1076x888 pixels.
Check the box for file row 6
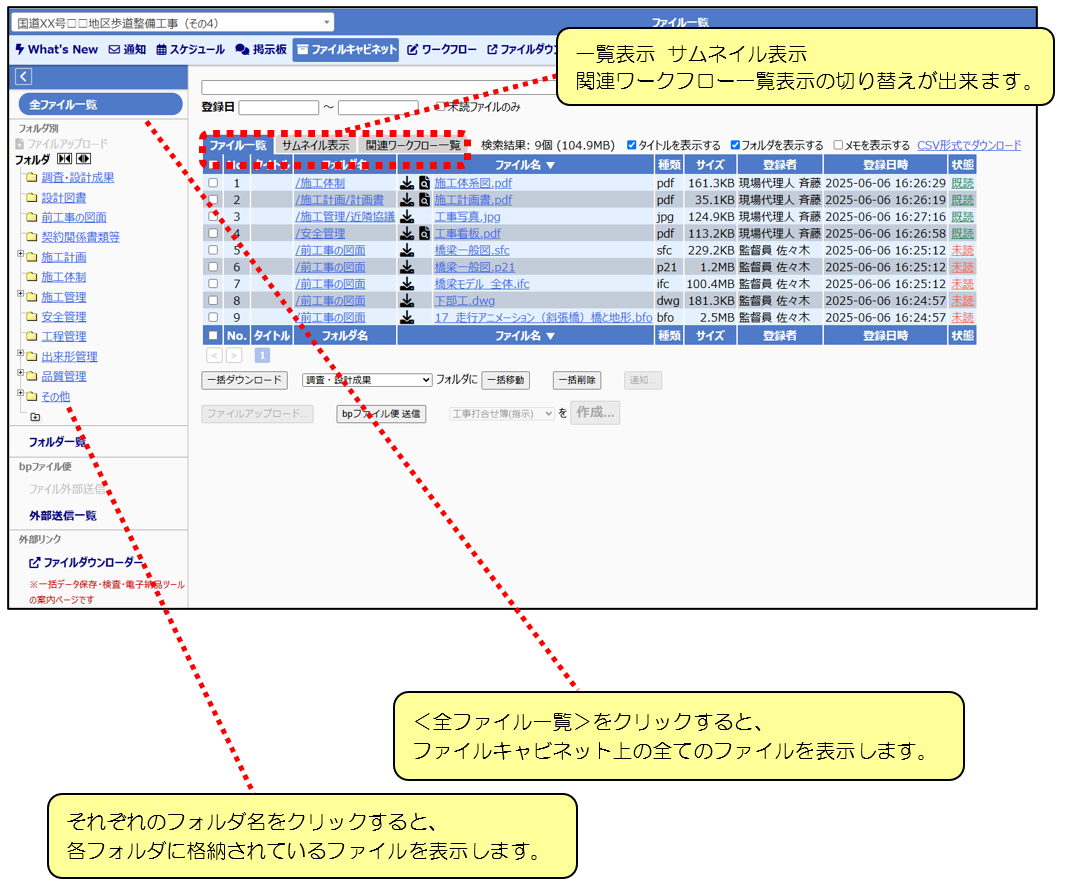point(213,267)
